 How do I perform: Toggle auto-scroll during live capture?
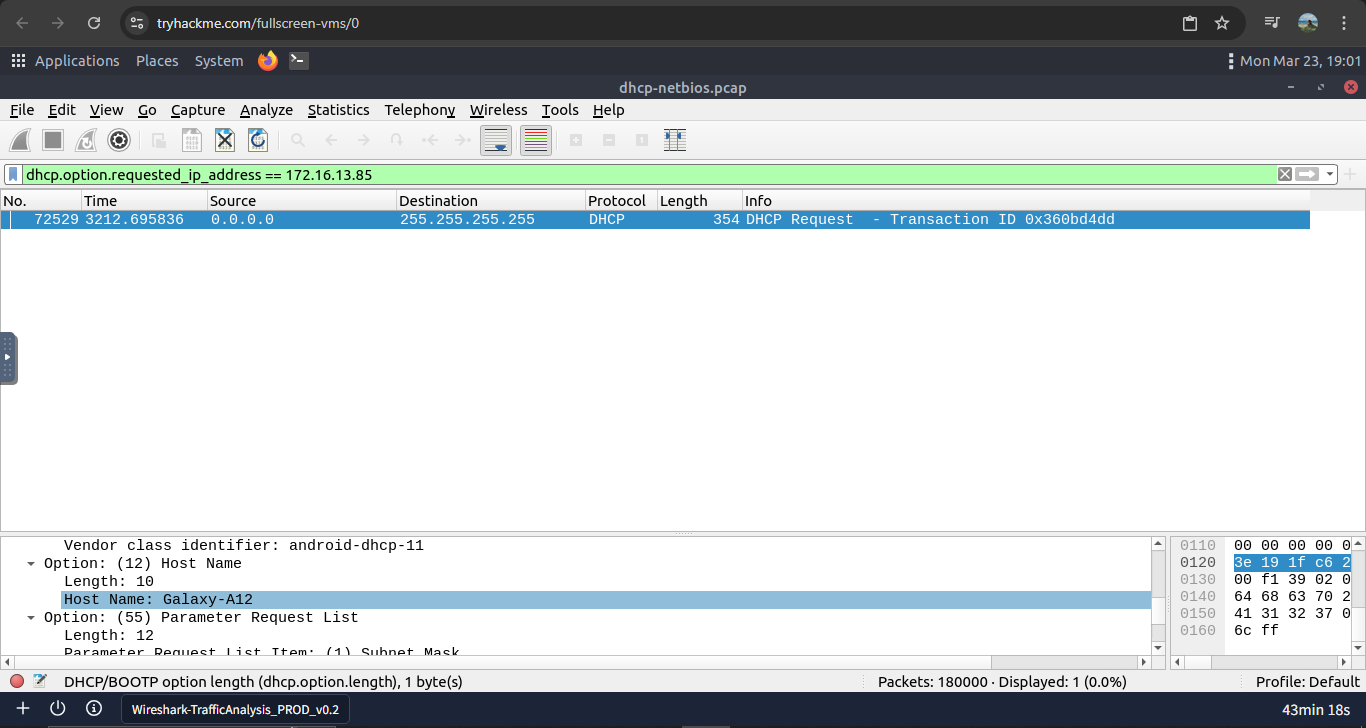click(496, 141)
